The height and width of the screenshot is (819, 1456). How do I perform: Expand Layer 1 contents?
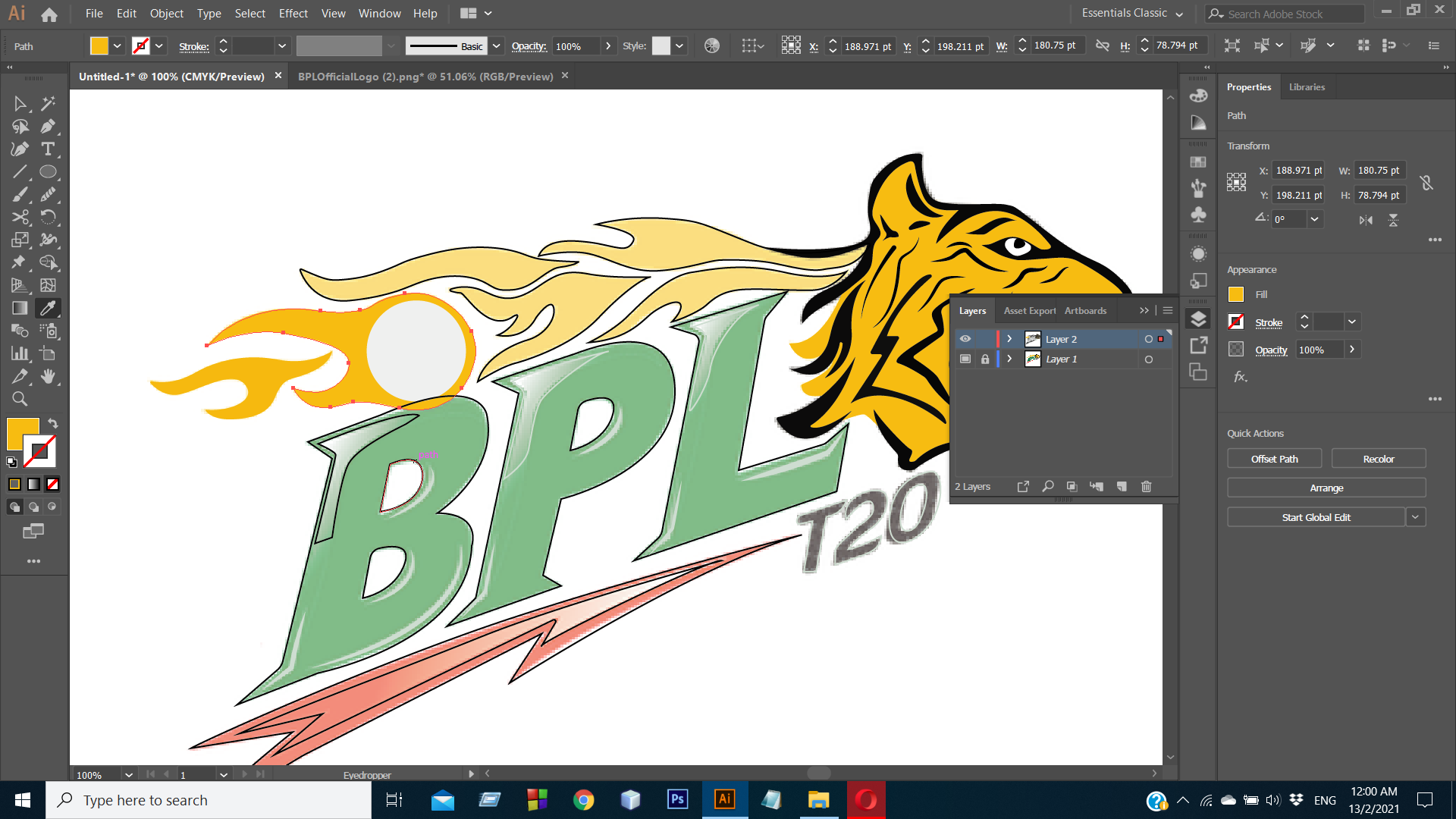(1009, 359)
